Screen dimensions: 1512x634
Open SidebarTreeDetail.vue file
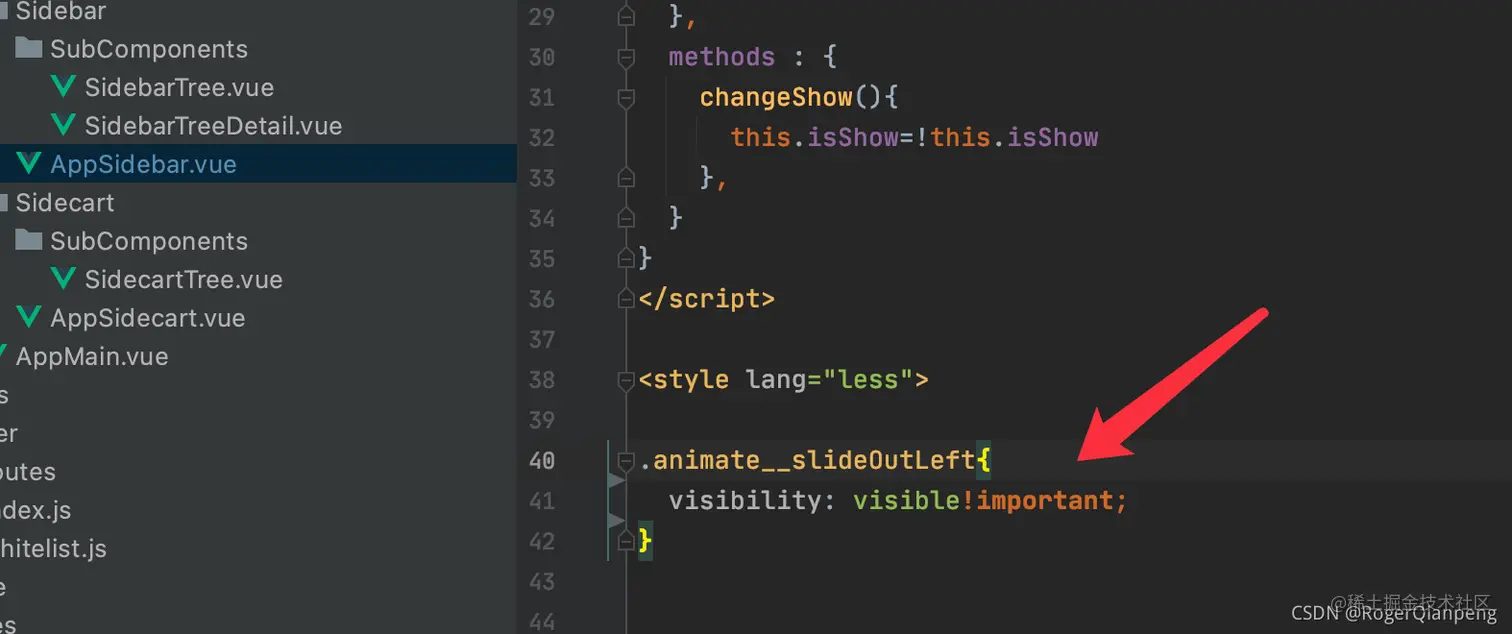(213, 126)
